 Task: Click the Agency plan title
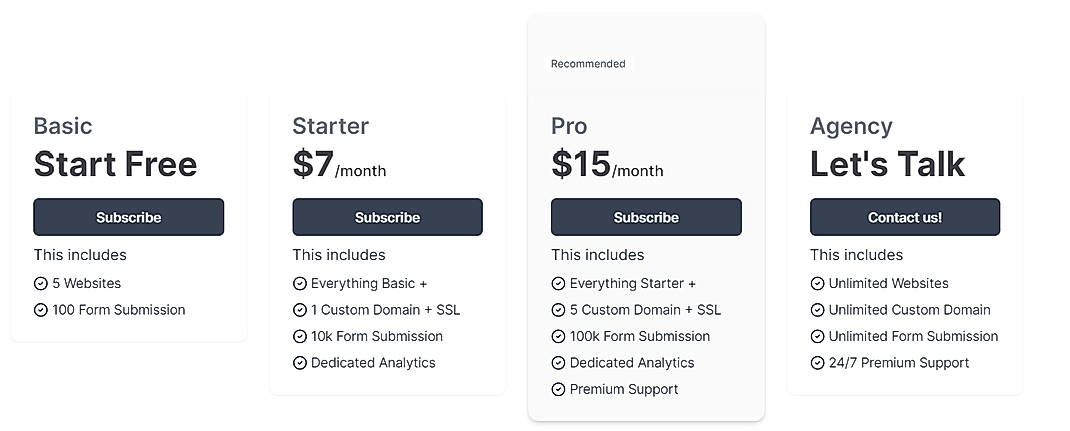point(851,126)
